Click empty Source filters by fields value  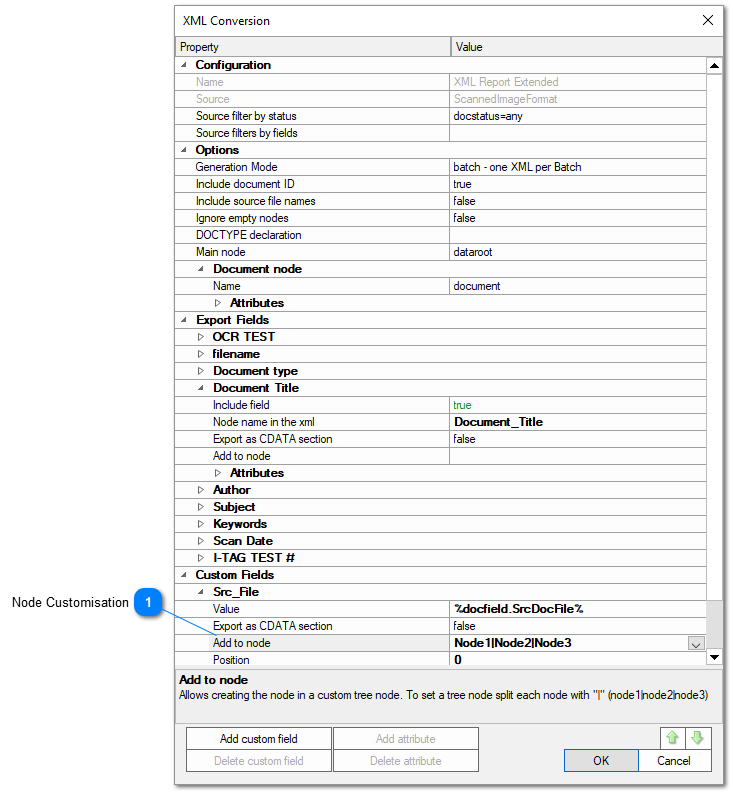(x=578, y=133)
